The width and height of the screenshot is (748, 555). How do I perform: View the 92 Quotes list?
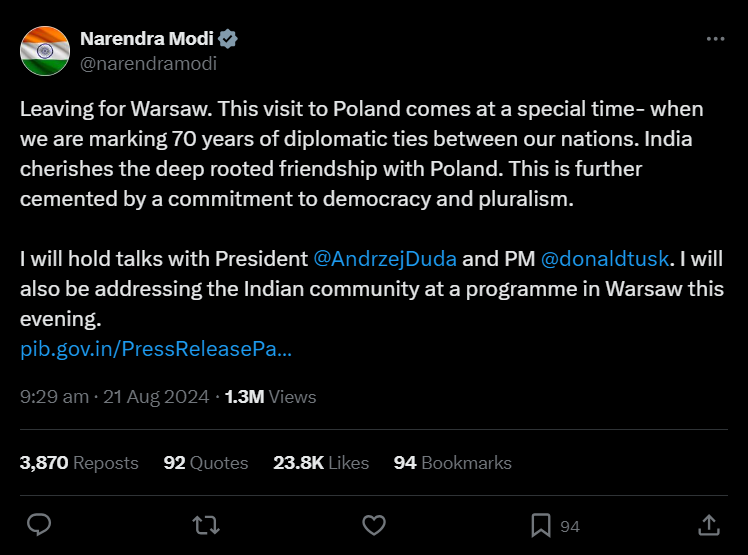(x=205, y=463)
